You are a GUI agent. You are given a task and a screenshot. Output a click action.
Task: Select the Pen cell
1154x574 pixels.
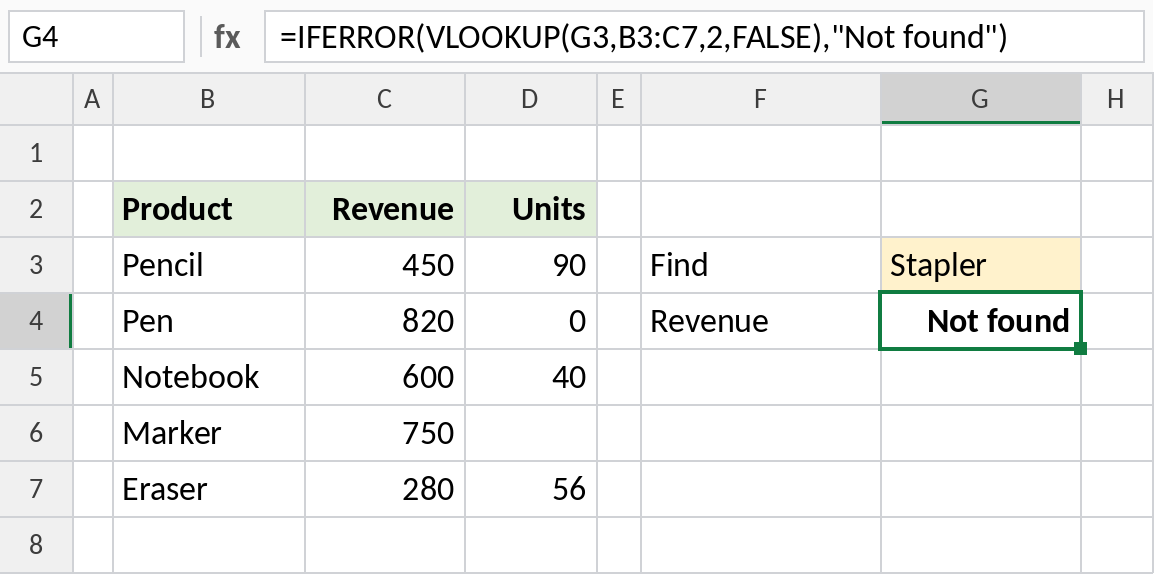tap(209, 321)
